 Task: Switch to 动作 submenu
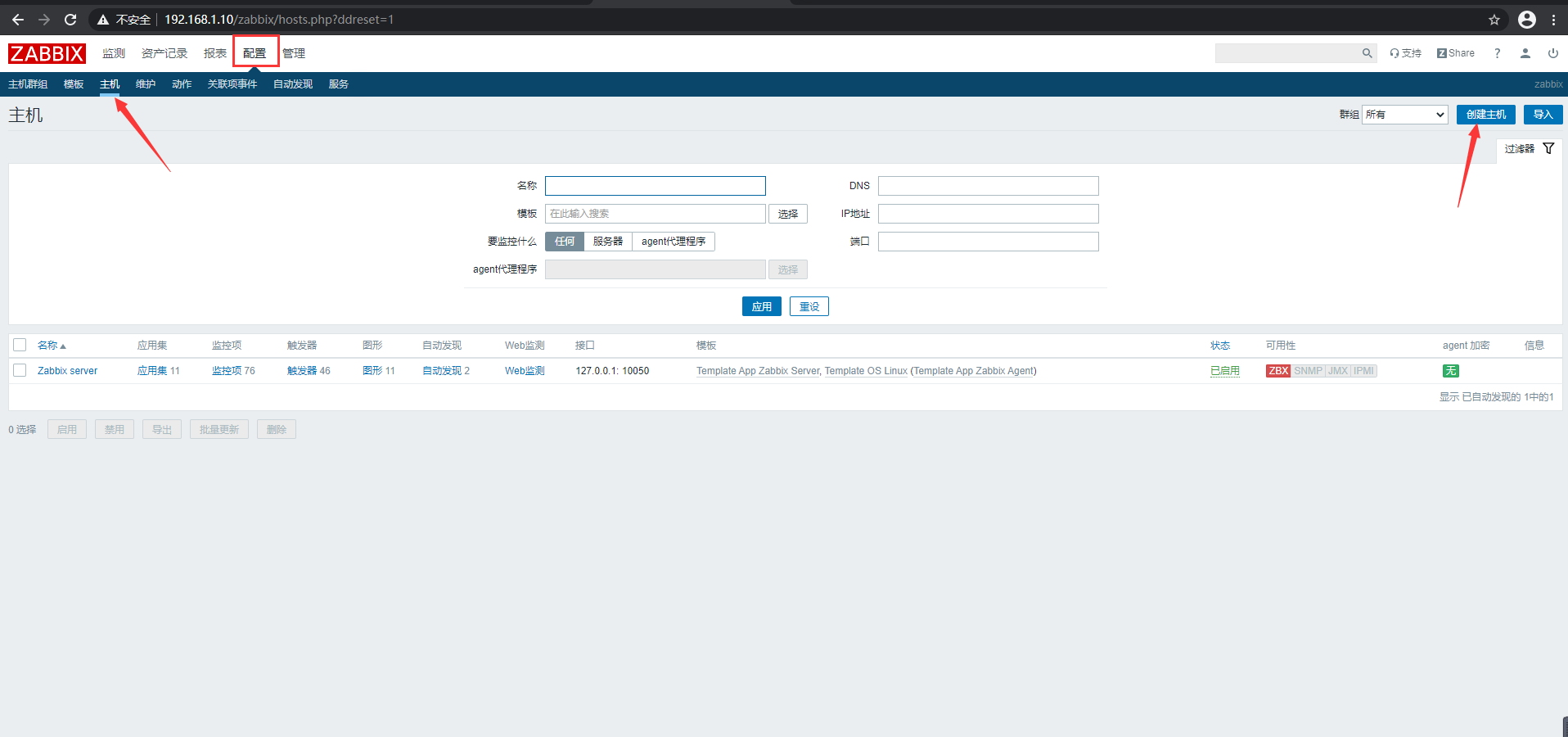click(182, 84)
